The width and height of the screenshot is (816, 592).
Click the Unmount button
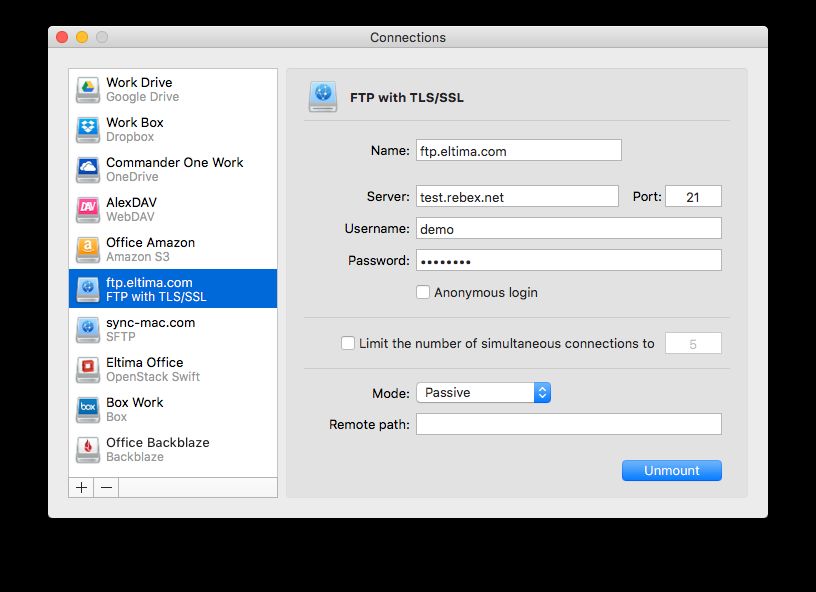pyautogui.click(x=671, y=470)
